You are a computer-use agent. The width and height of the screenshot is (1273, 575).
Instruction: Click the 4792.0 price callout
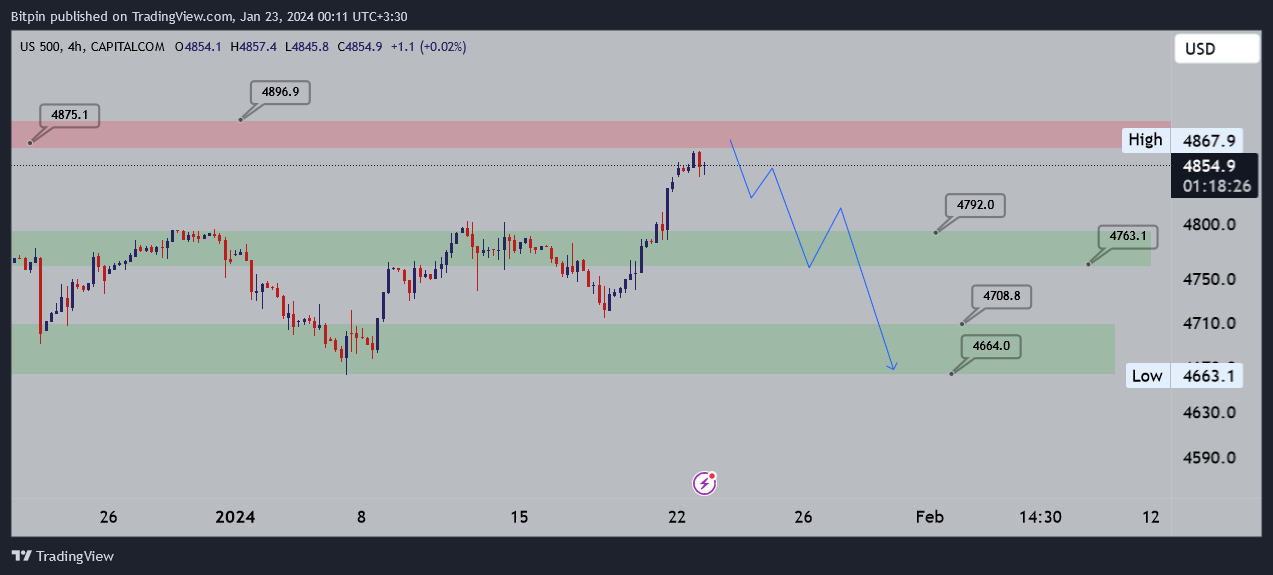[x=975, y=205]
